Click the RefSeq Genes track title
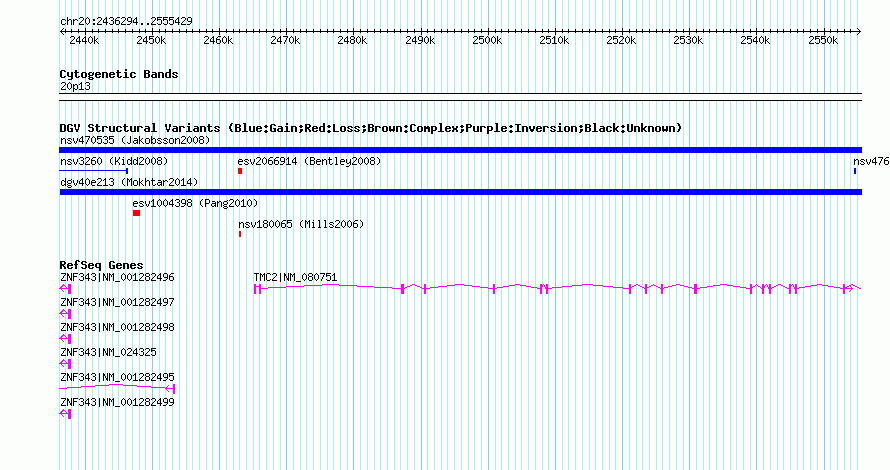 point(101,265)
